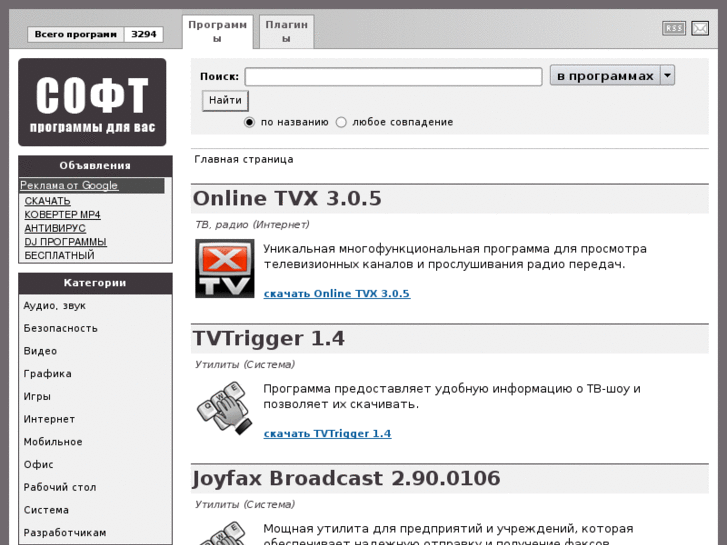The height and width of the screenshot is (545, 727).
Task: Click 'Утилиты (Система)' label under TVTrigger
Action: click(245, 365)
